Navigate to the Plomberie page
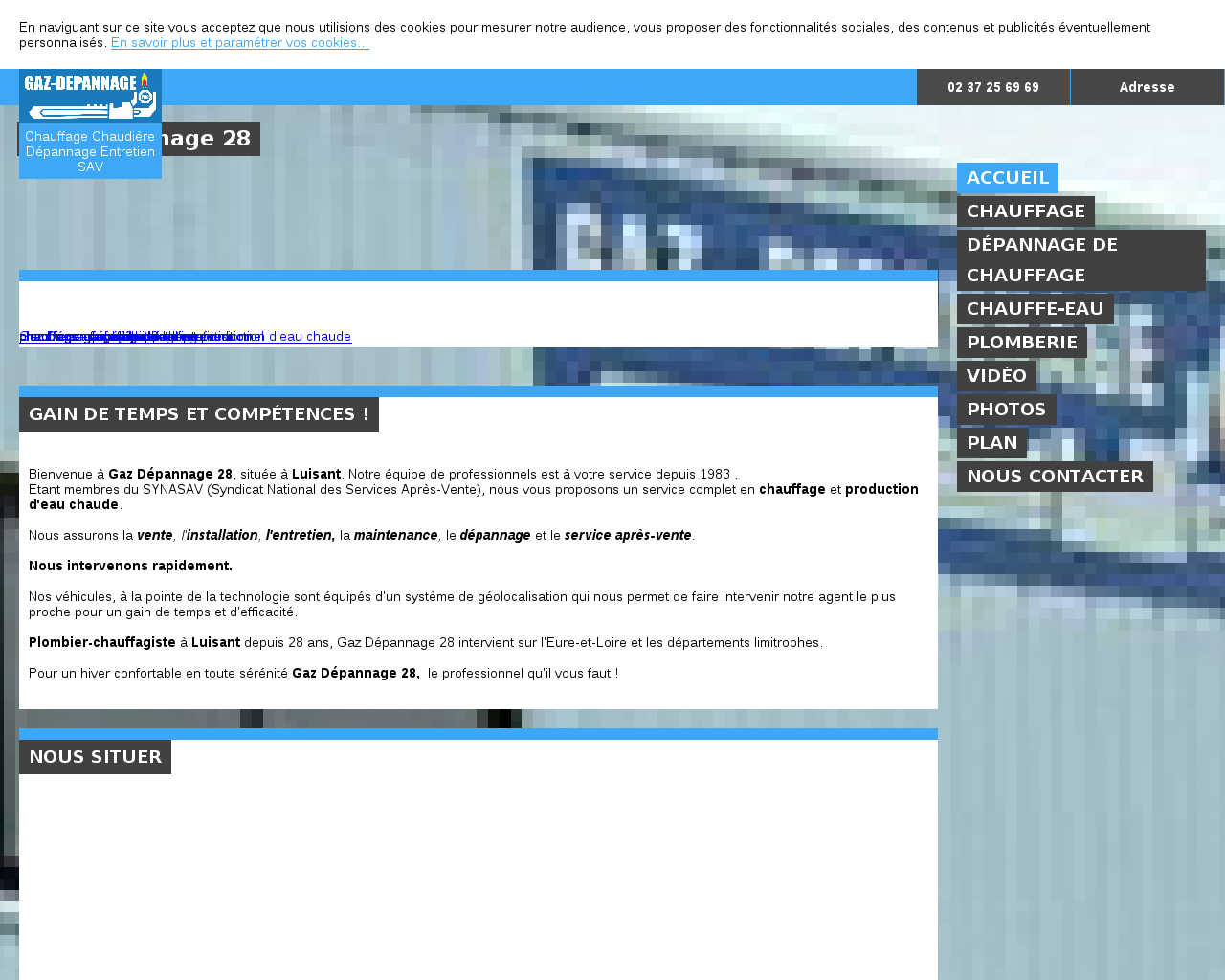This screenshot has height=980, width=1225. [1022, 343]
